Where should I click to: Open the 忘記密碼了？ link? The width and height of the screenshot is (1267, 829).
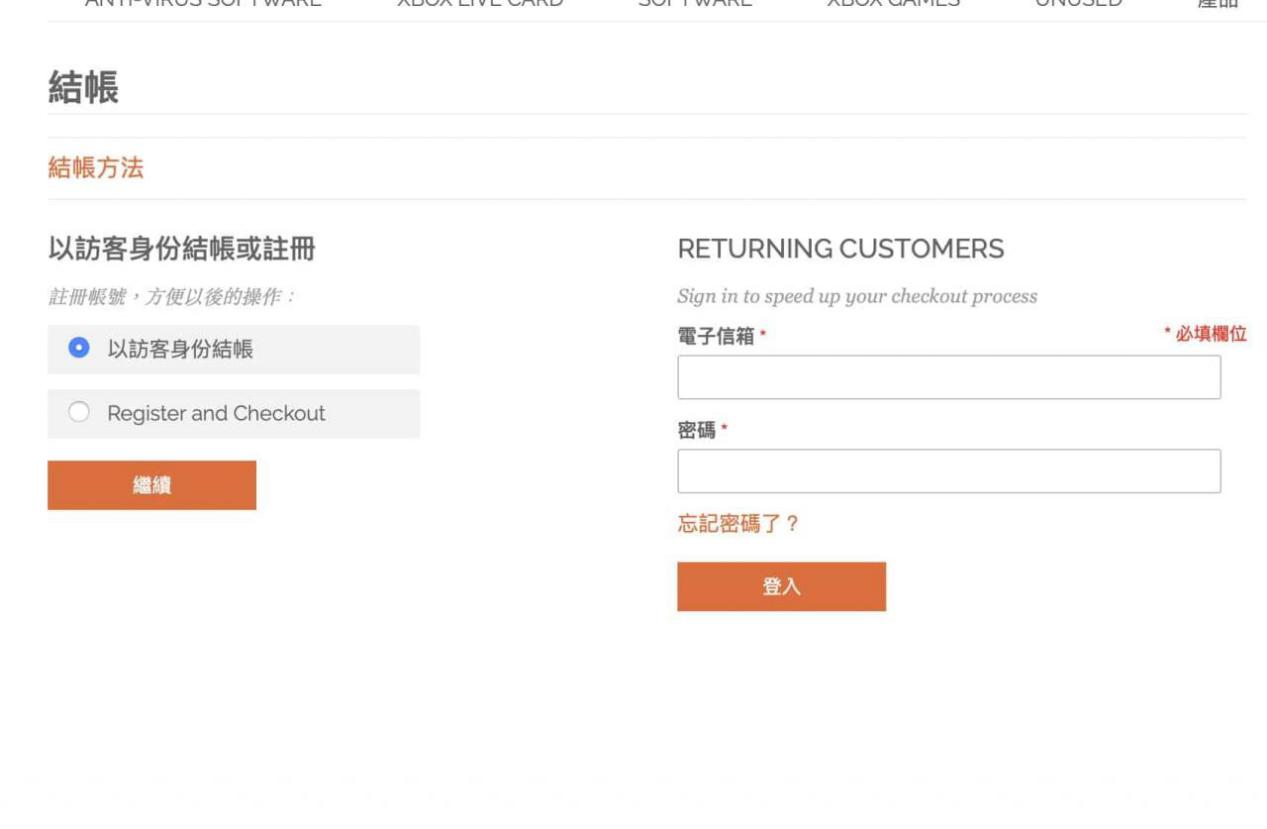tap(738, 524)
